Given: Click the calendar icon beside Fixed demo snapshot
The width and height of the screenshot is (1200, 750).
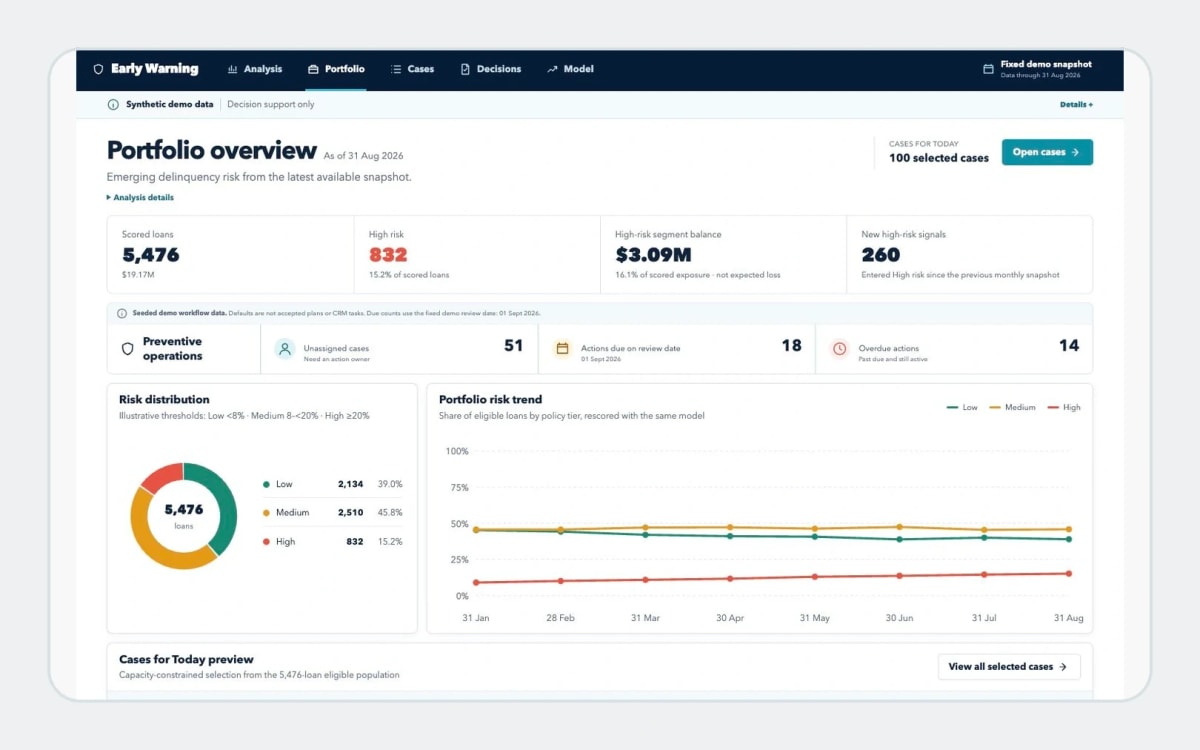Looking at the screenshot, I should 989,70.
